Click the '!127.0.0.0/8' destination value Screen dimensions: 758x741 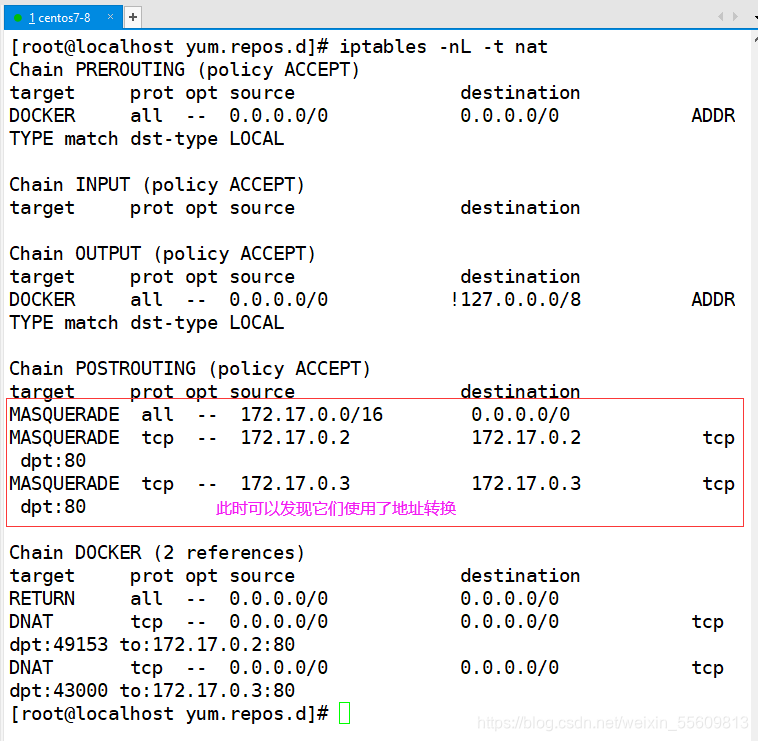pos(515,300)
